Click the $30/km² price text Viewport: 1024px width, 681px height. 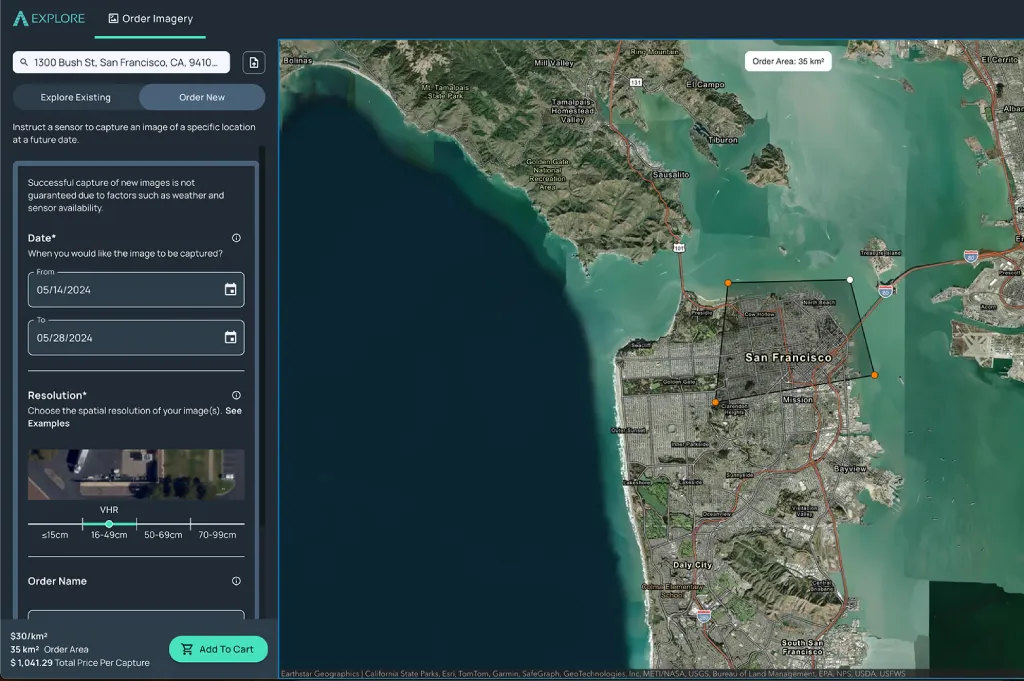click(29, 636)
